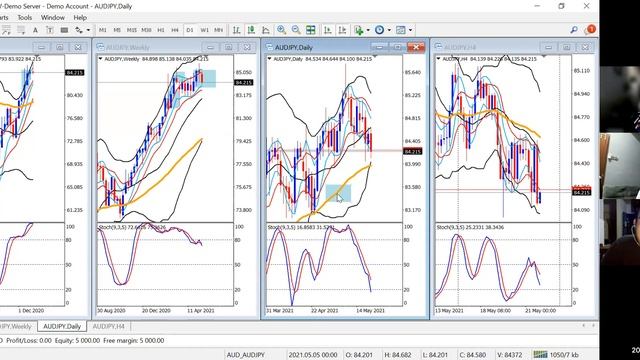Set timeframe to MN

pos(219,30)
